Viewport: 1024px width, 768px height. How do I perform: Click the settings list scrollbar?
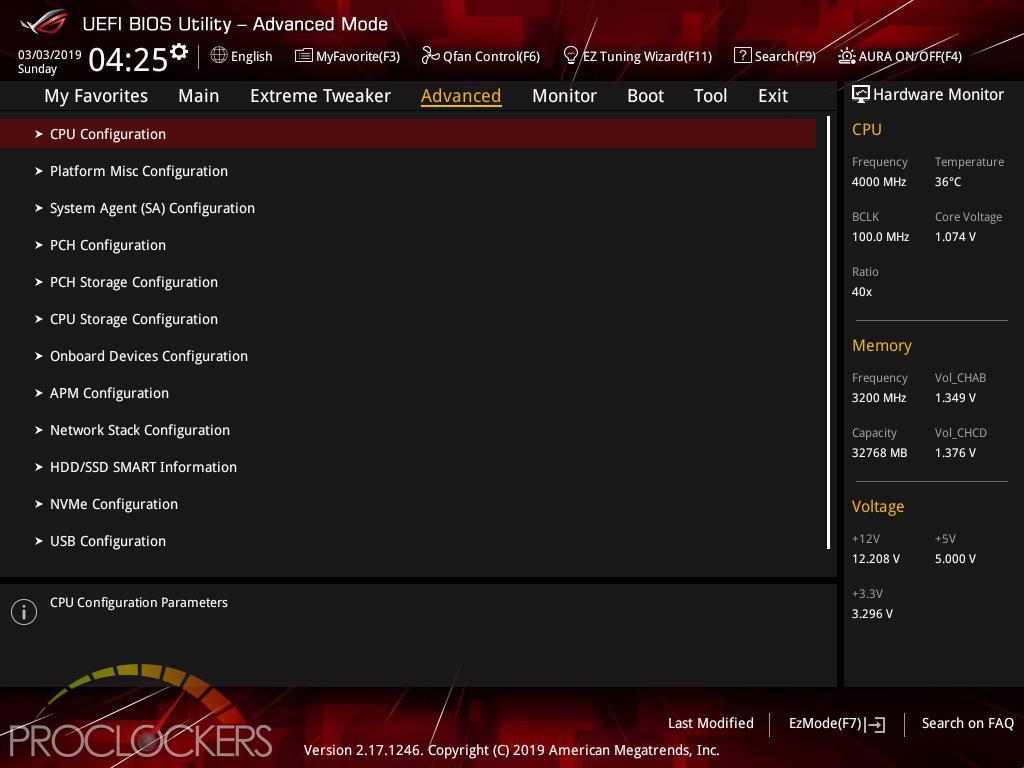tap(828, 332)
